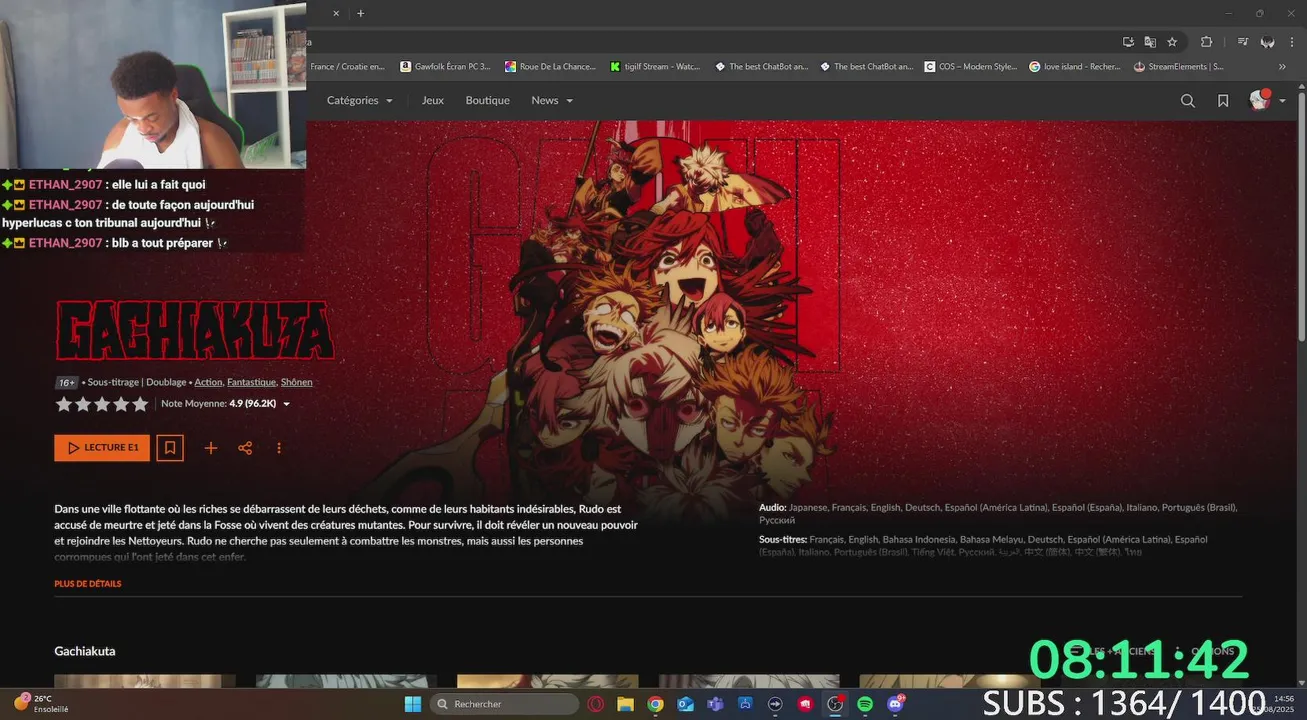Show hidden bookmarks with the double chevron

[1282, 67]
